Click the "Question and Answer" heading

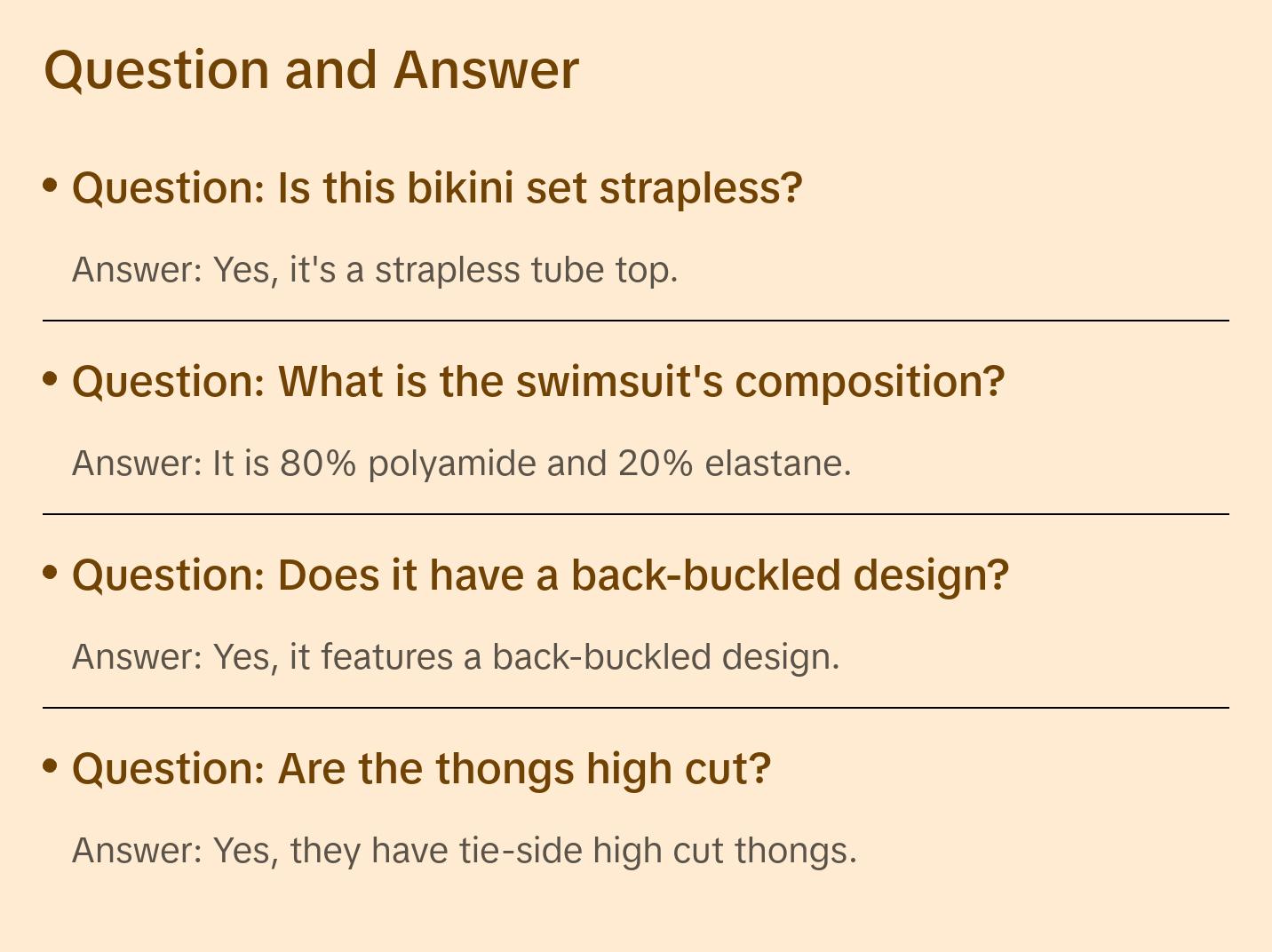[311, 69]
